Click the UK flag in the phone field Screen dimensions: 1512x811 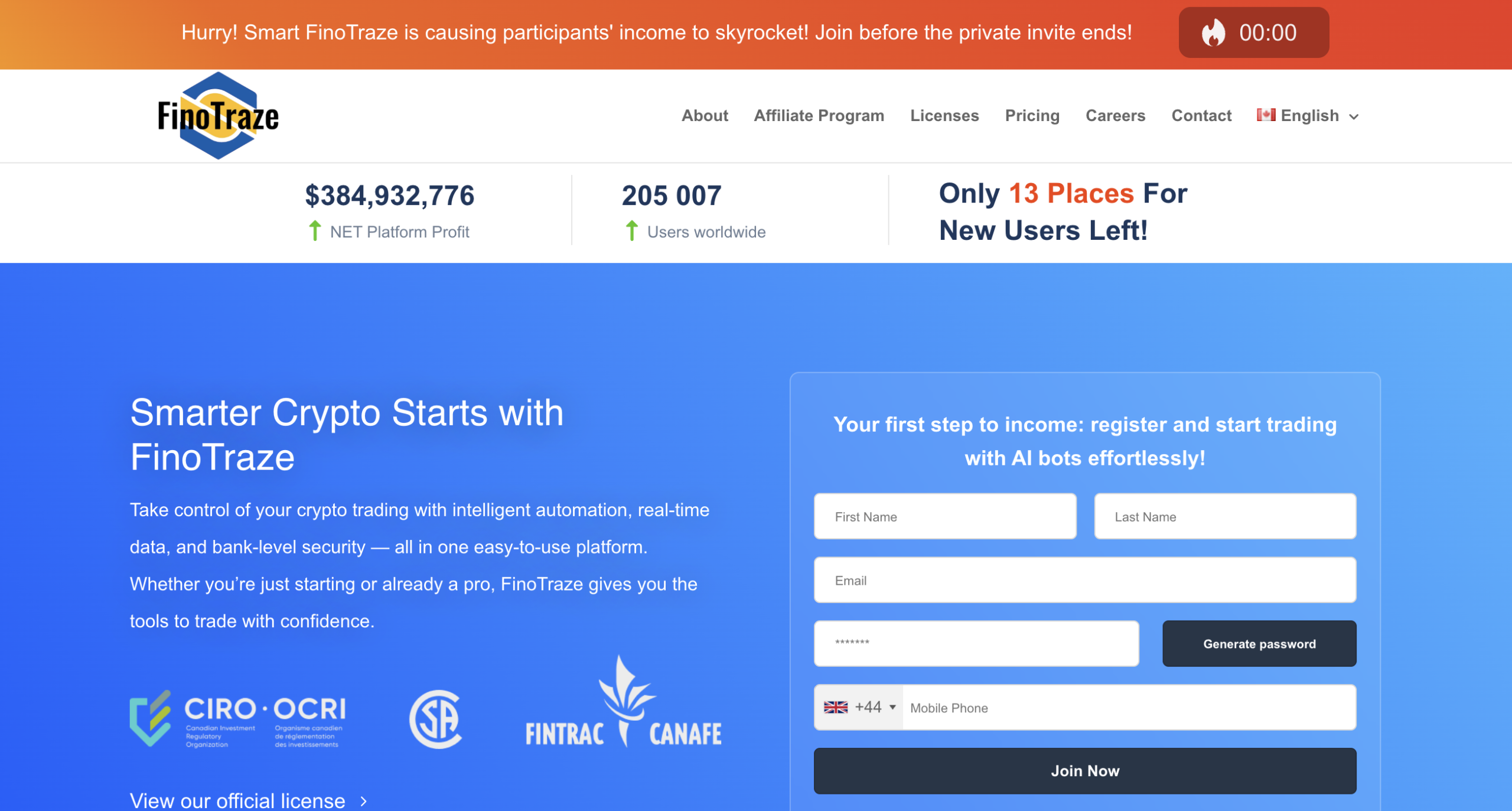pos(835,706)
